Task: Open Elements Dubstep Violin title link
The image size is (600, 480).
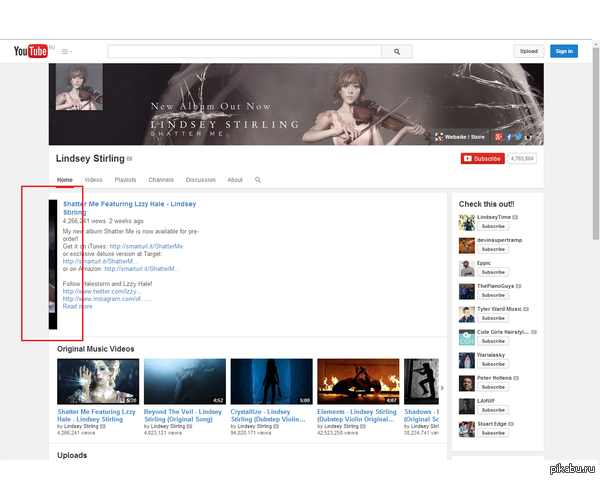Action: pos(357,415)
